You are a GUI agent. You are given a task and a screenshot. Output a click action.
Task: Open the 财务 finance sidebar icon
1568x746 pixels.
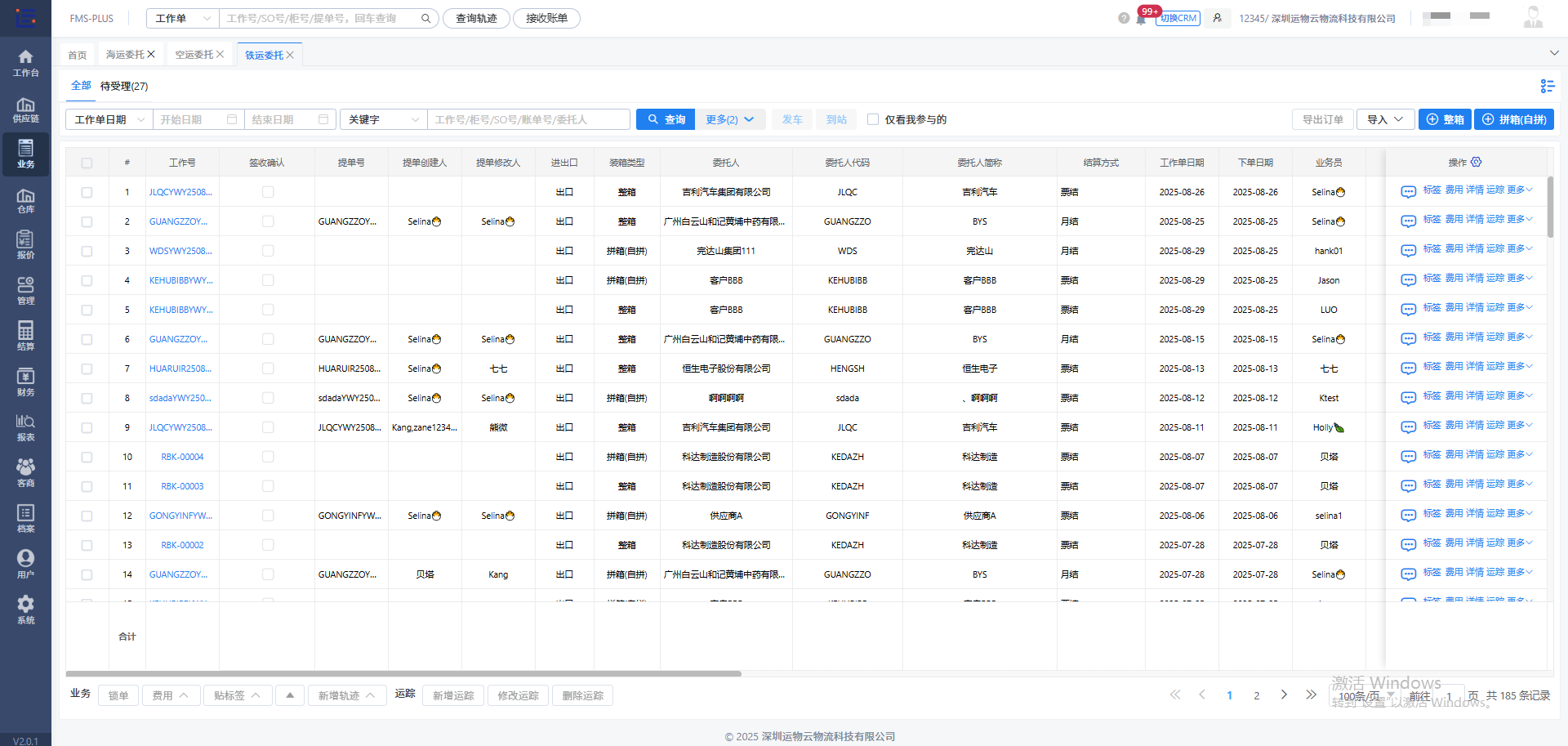(x=25, y=382)
